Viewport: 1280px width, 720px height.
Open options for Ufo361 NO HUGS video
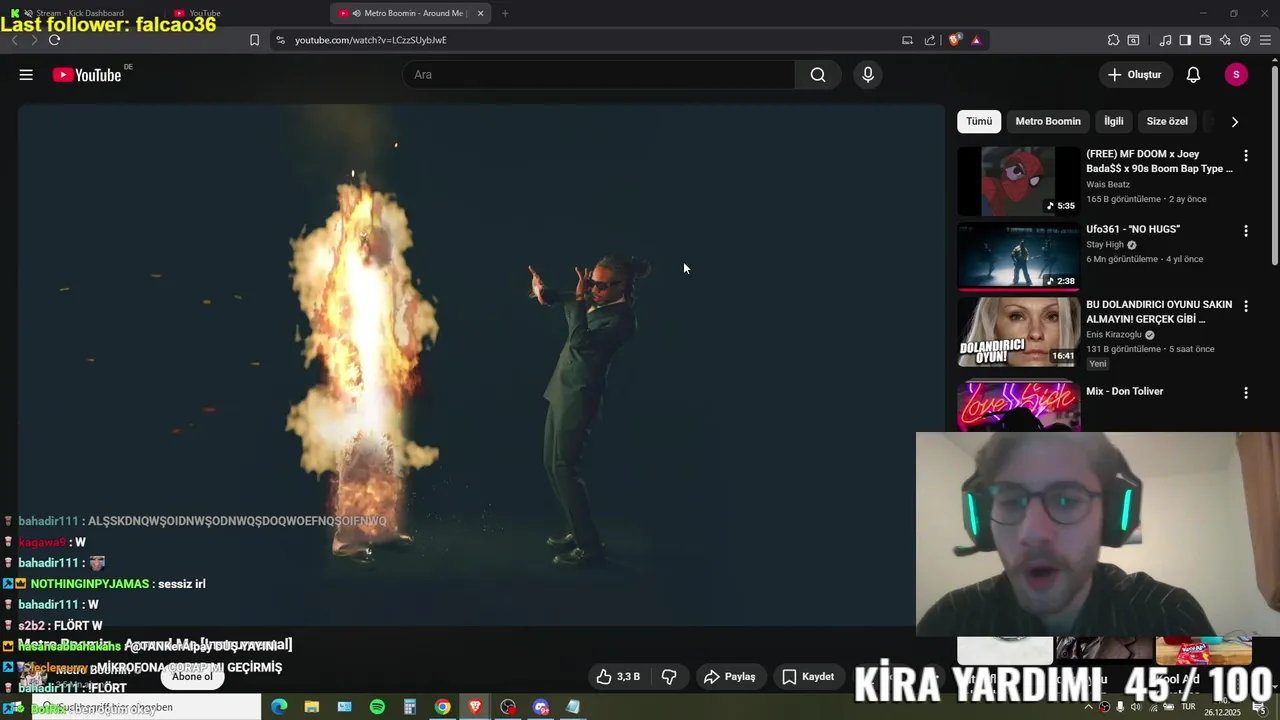[x=1246, y=231]
